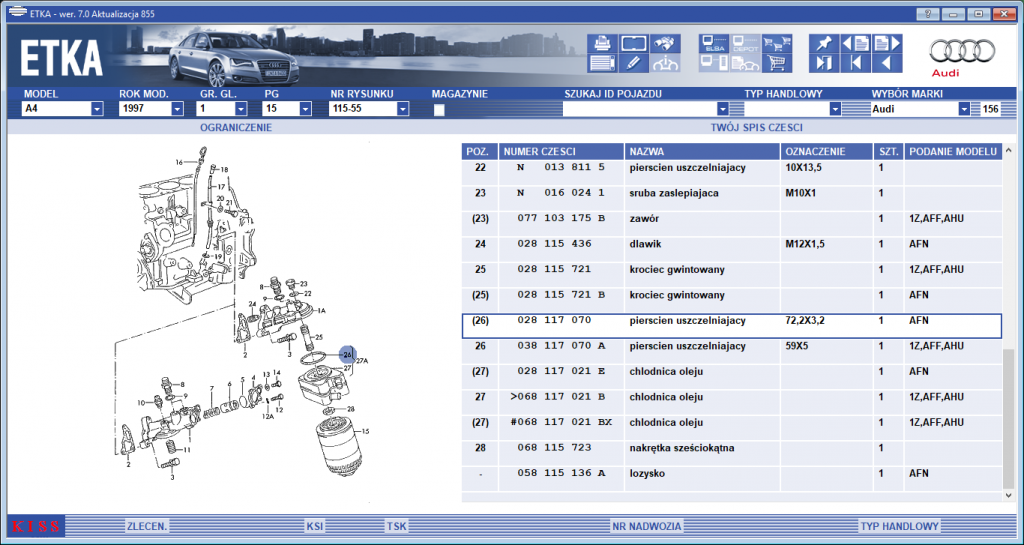
Task: Click the TSK button
Action: pos(396,526)
